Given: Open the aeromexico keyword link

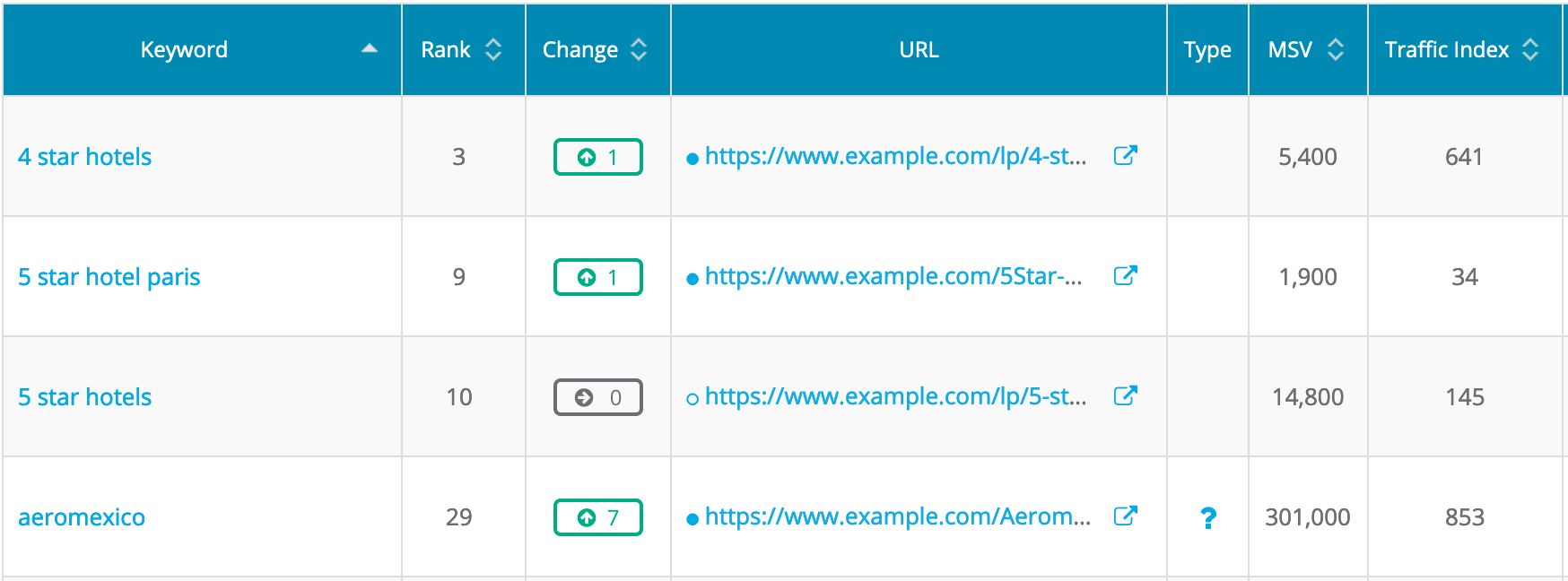Looking at the screenshot, I should 81,517.
